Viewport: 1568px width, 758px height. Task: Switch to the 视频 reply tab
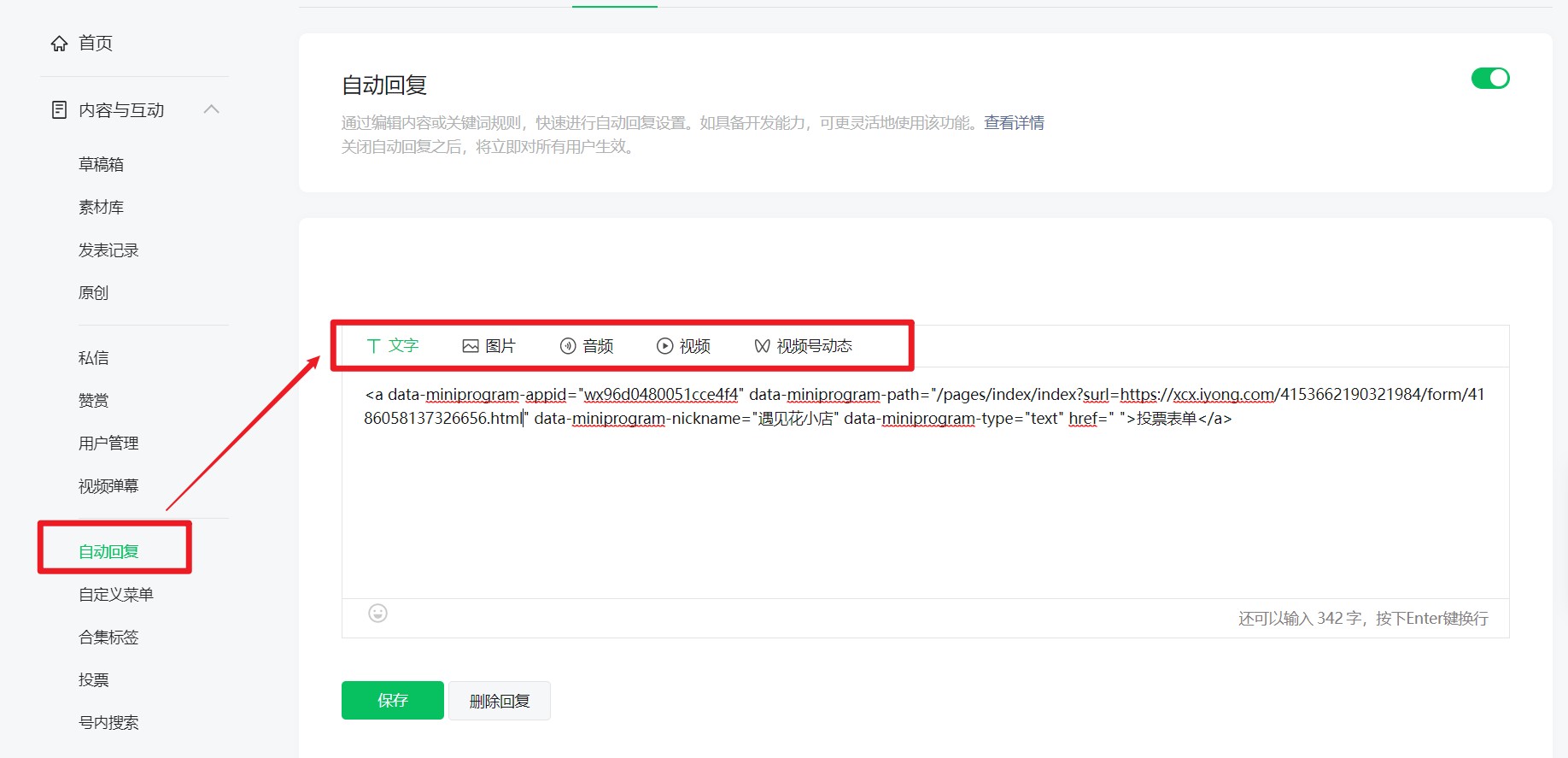(x=683, y=346)
